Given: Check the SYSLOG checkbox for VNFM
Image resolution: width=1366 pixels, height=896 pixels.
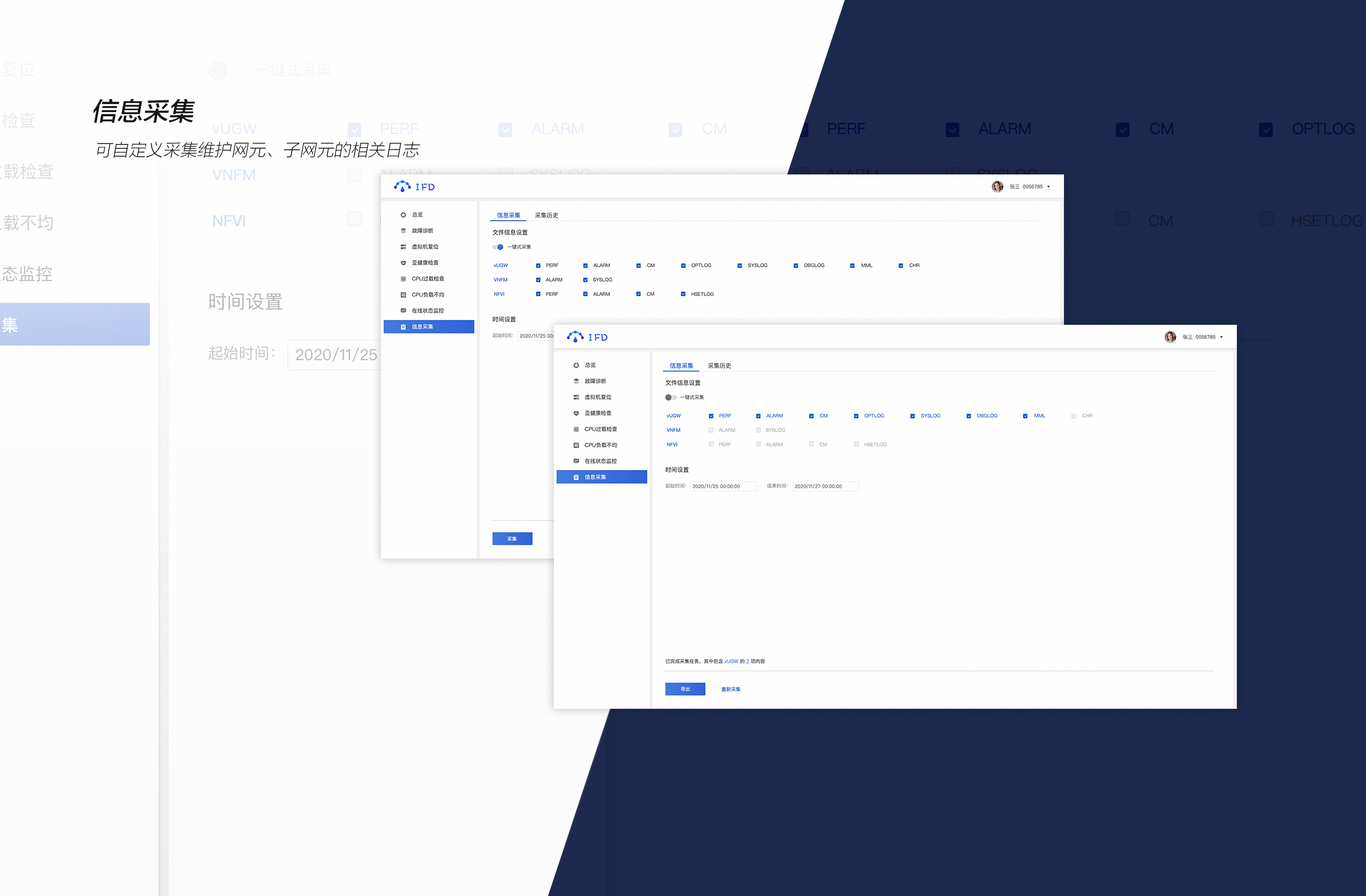Looking at the screenshot, I should point(758,430).
